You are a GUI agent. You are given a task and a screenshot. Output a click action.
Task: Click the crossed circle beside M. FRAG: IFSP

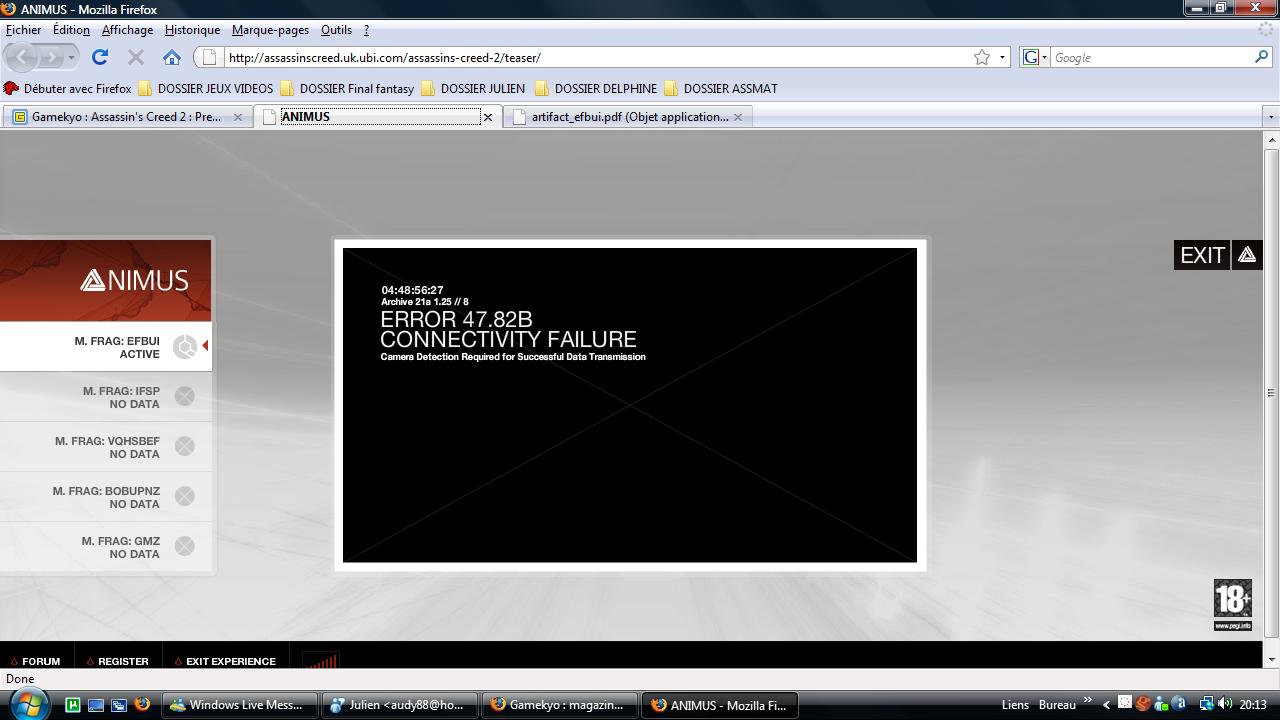[x=184, y=396]
